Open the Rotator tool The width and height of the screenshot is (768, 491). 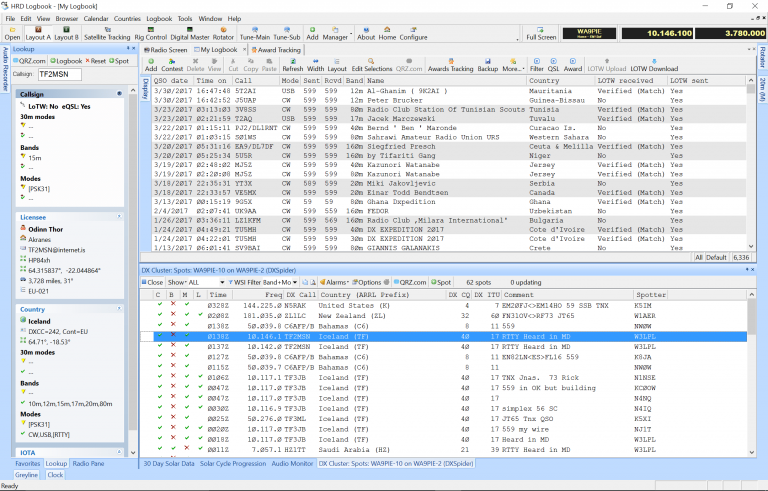pyautogui.click(x=223, y=33)
